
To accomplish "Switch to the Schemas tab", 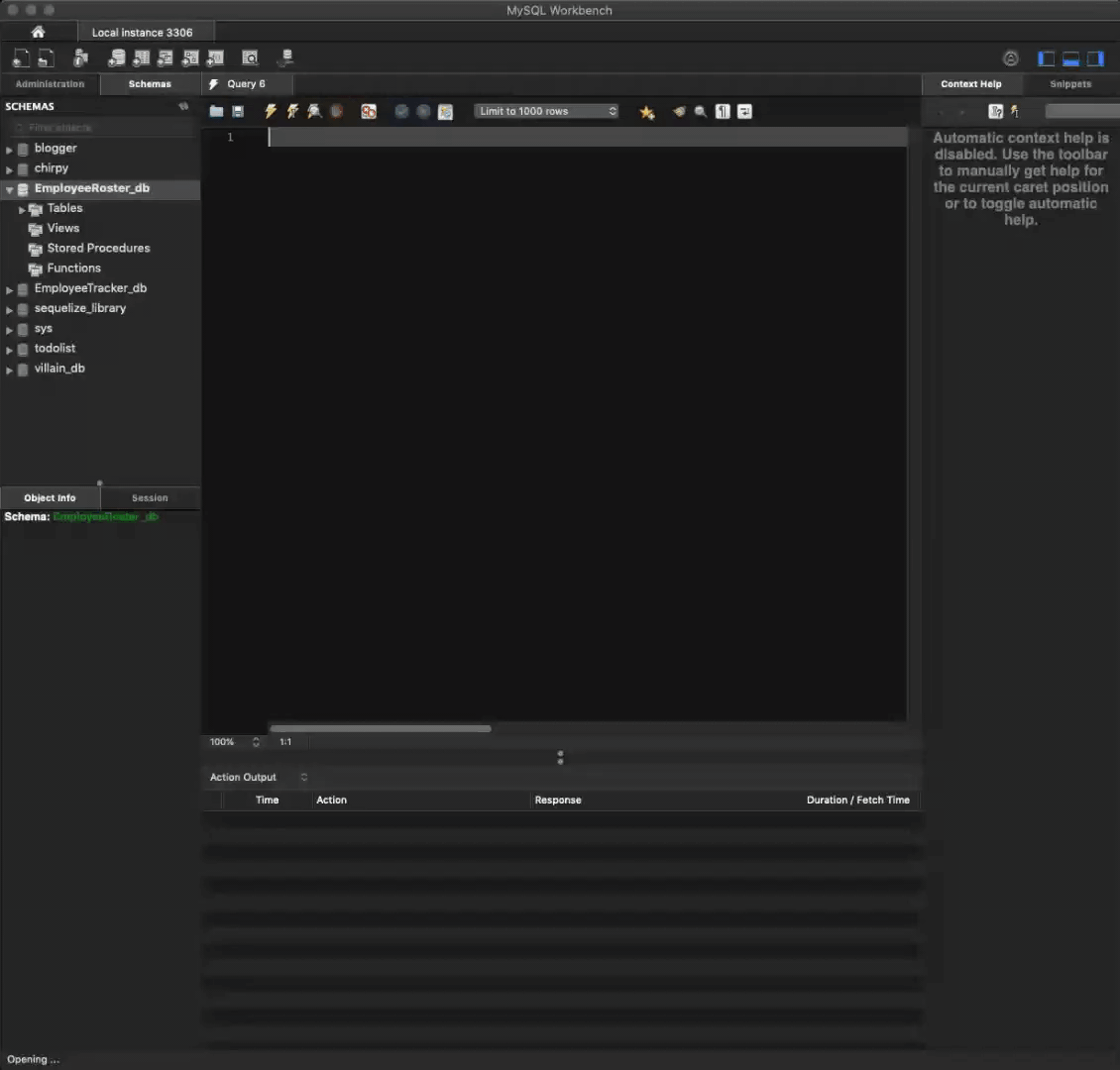I will (150, 84).
